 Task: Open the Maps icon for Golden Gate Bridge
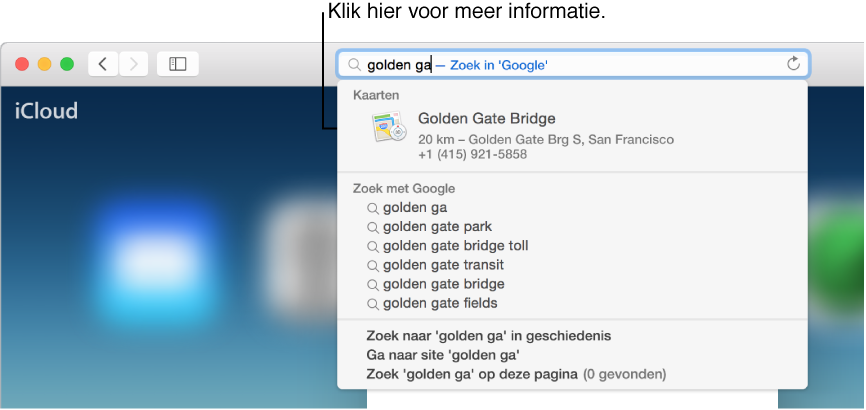tap(388, 127)
